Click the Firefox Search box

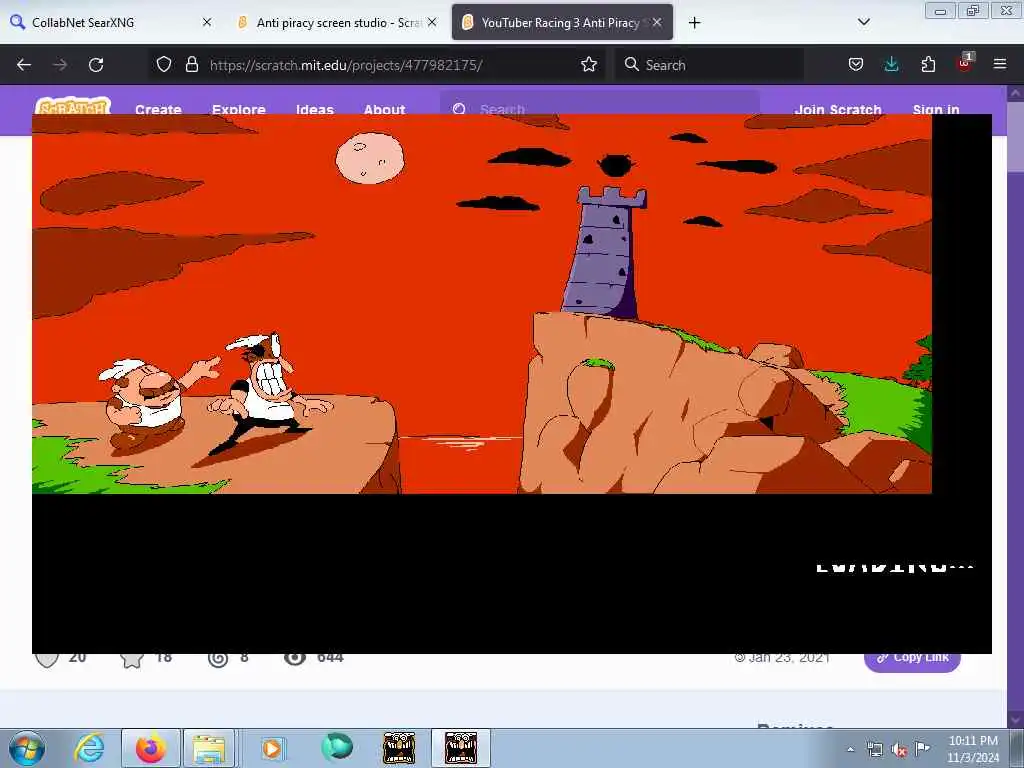709,65
